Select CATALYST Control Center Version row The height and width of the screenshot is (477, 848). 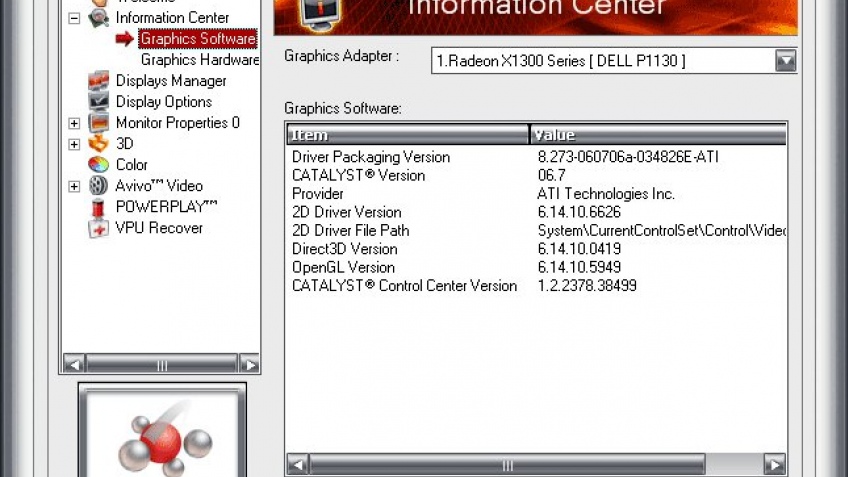(536, 286)
